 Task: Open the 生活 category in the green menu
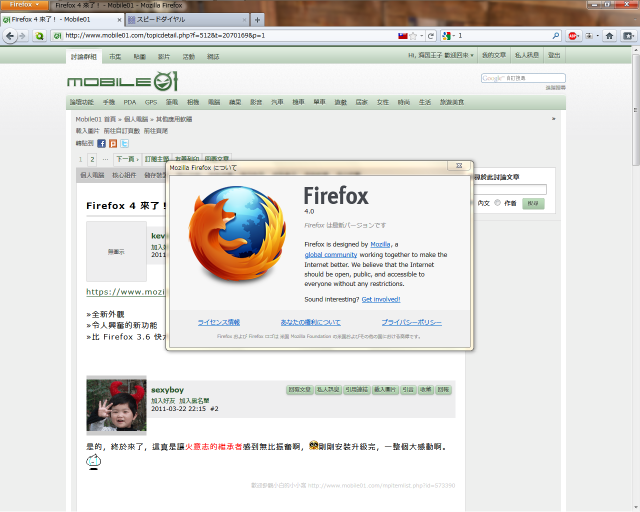click(425, 102)
